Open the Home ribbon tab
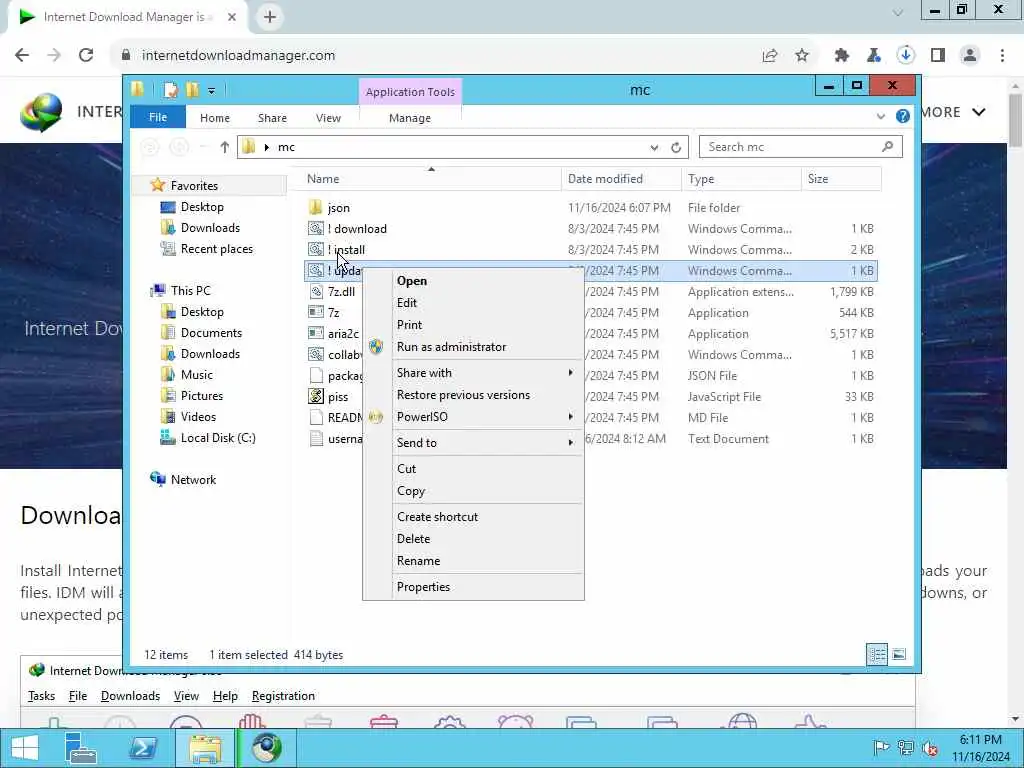The width and height of the screenshot is (1024, 768). pos(215,118)
